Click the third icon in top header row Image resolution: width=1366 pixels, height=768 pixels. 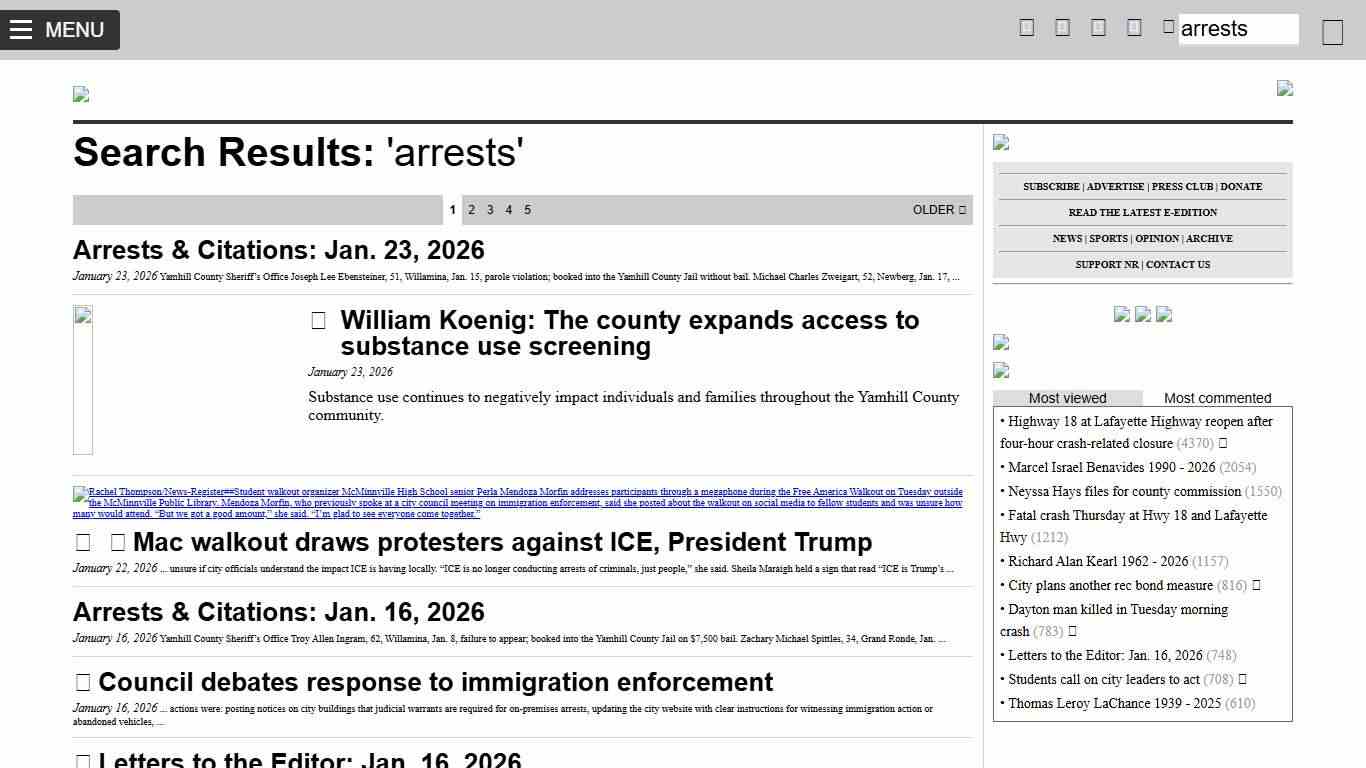coord(1098,28)
